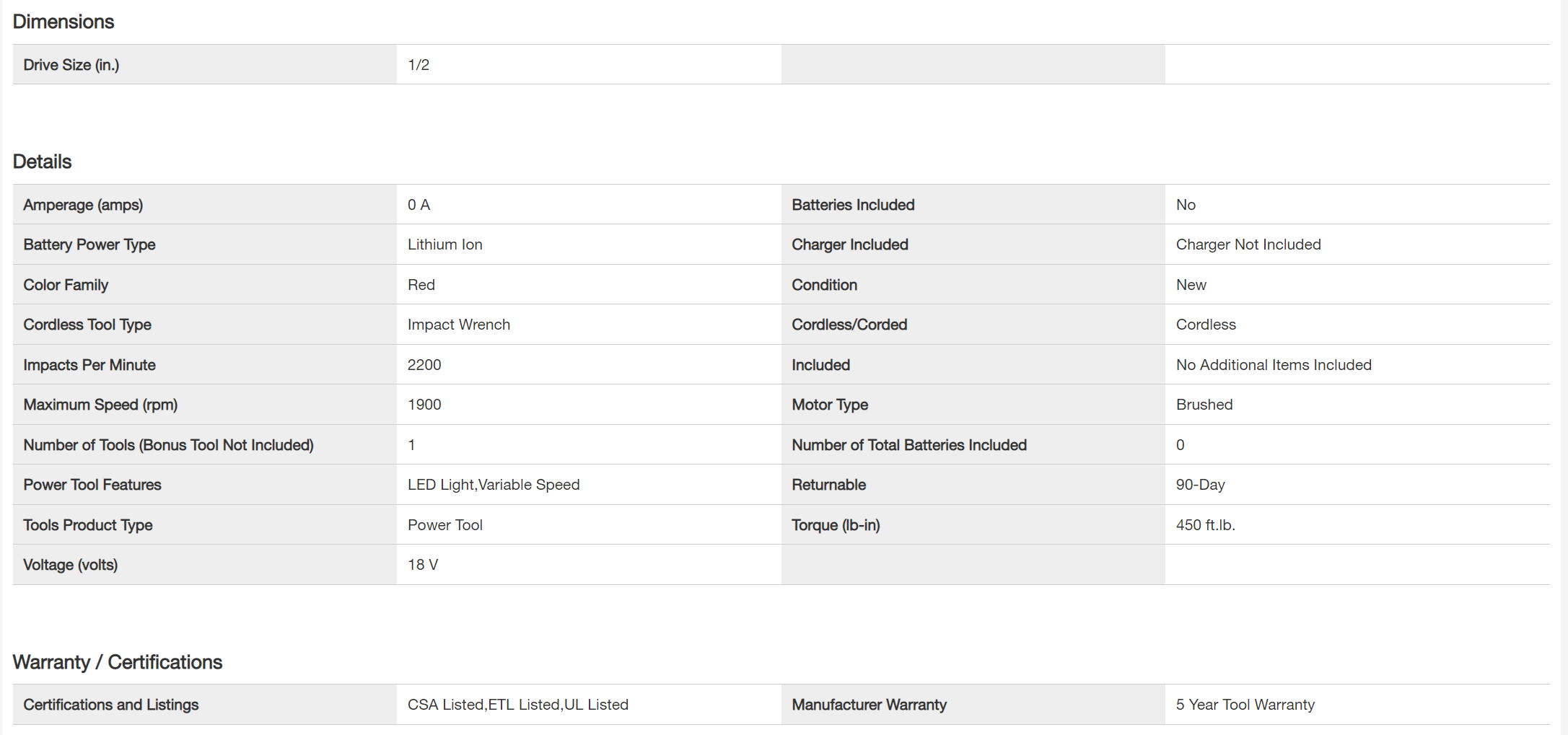
Task: Click the Cordless/Corded label
Action: point(849,325)
